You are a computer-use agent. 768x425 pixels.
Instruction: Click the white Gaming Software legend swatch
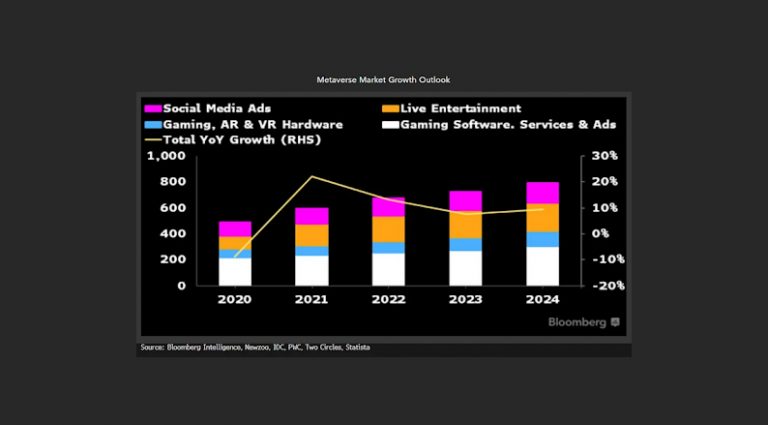click(x=389, y=124)
